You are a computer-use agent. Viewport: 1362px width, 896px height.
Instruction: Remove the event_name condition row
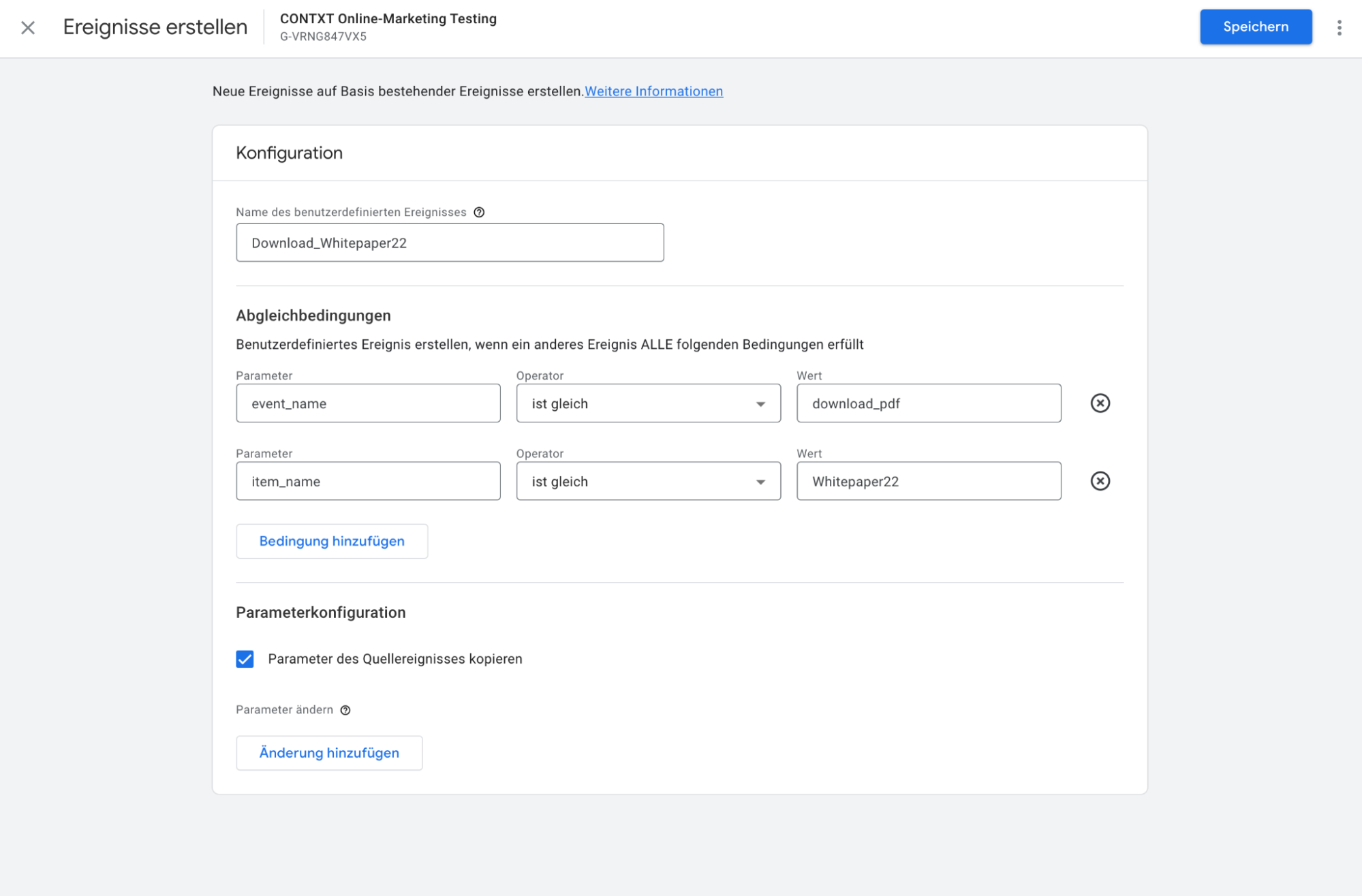1100,403
